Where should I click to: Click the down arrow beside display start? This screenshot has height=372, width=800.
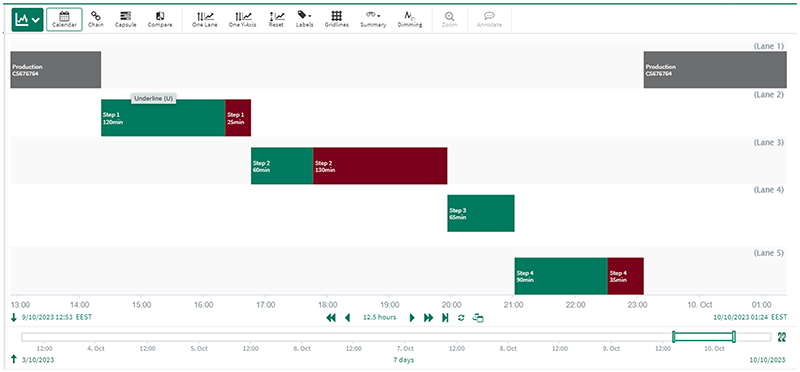(x=14, y=317)
